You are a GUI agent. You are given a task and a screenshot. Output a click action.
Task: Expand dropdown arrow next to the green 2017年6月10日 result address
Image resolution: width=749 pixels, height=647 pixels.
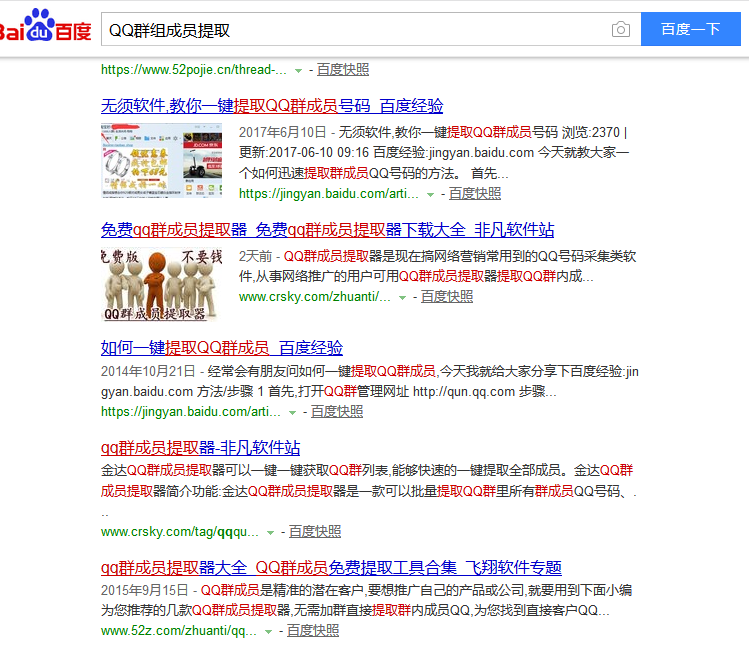(x=430, y=194)
